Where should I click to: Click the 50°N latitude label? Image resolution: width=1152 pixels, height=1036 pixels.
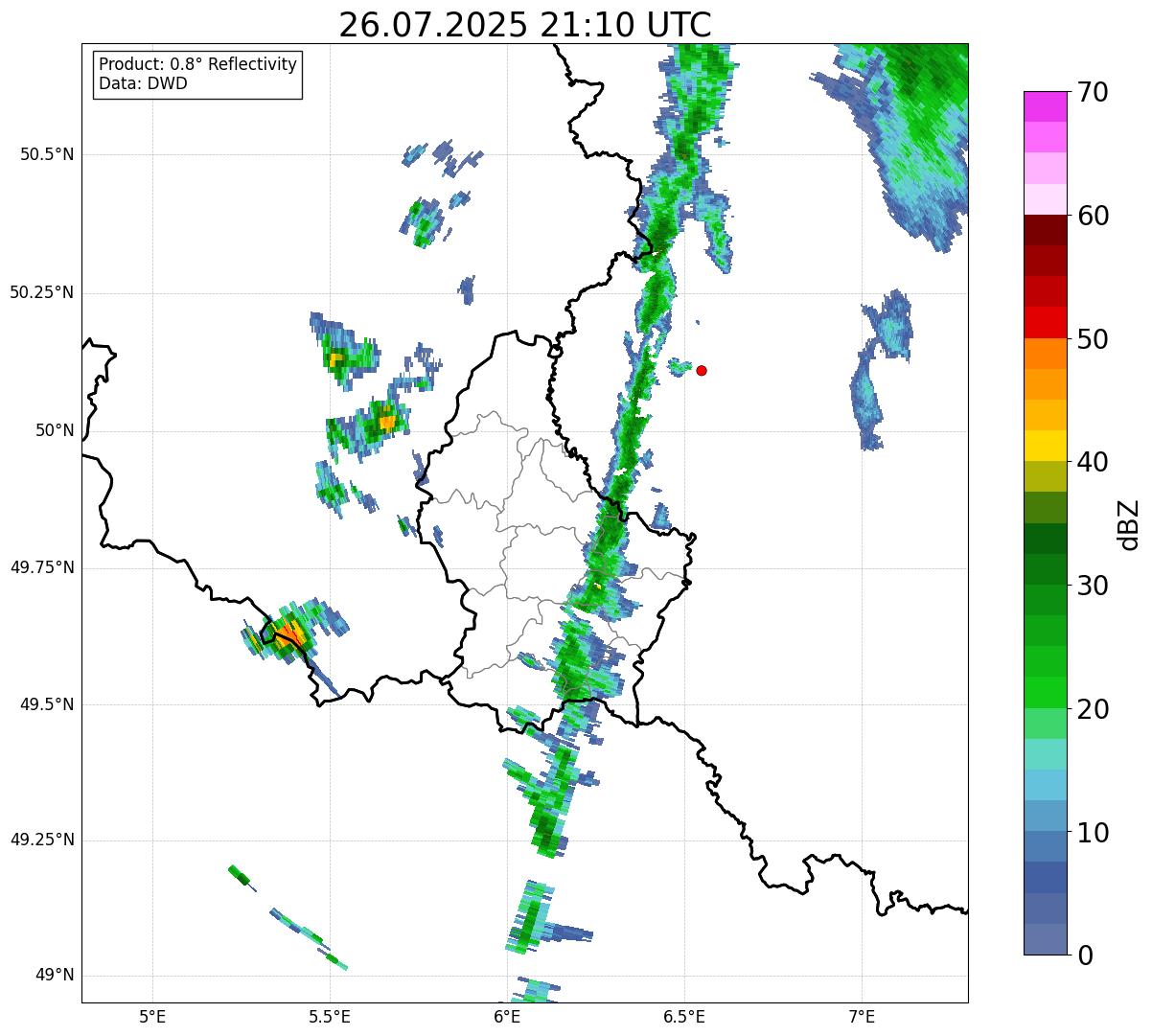coord(55,430)
